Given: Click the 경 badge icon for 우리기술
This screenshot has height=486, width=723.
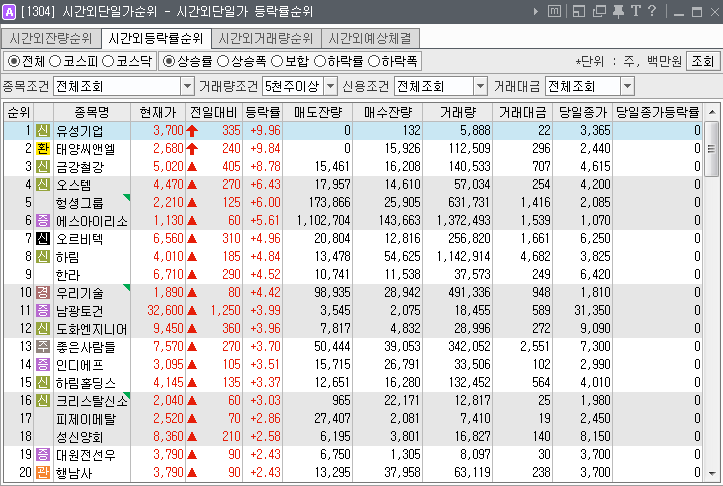Looking at the screenshot, I should tap(43, 292).
